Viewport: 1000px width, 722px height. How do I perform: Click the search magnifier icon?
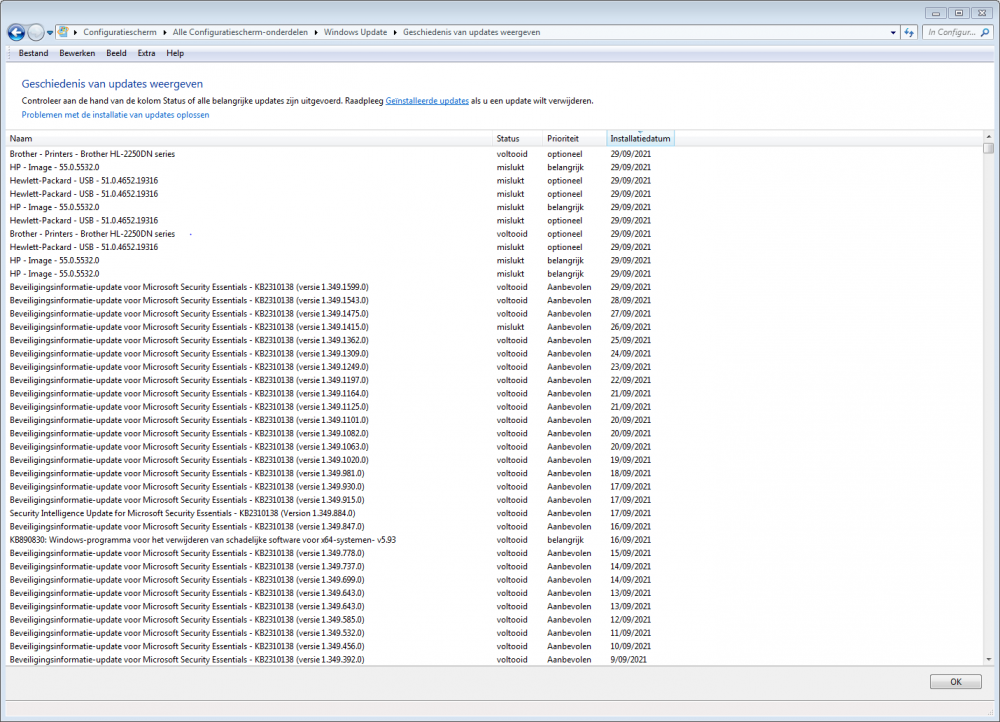[985, 32]
